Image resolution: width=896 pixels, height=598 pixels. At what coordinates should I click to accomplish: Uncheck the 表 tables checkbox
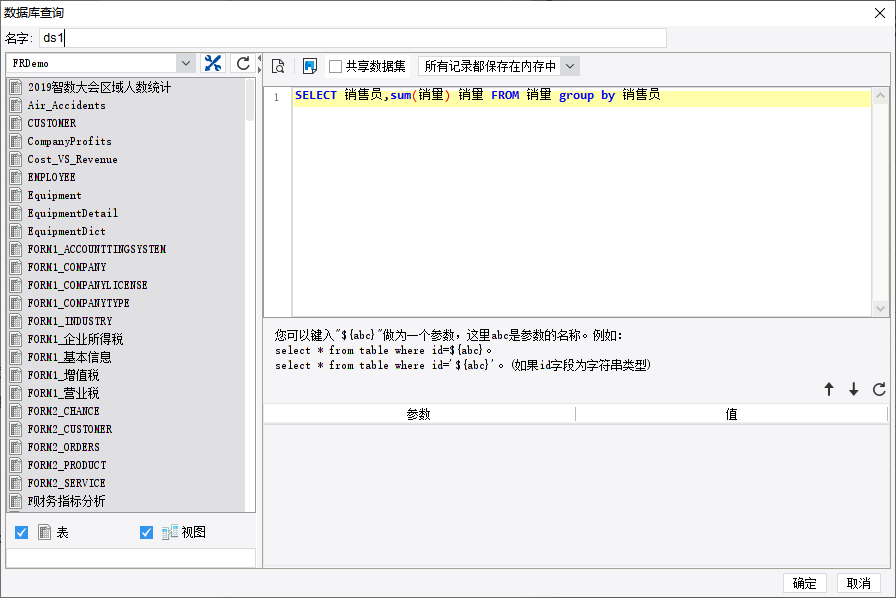tap(21, 532)
